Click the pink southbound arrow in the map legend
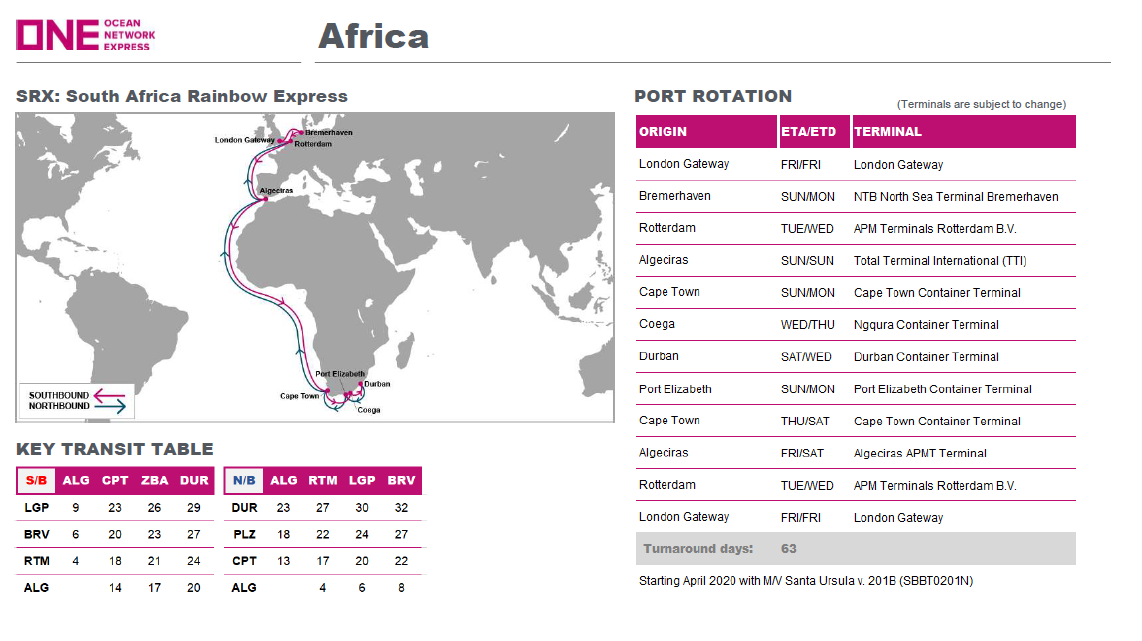The height and width of the screenshot is (641, 1142). (109, 395)
